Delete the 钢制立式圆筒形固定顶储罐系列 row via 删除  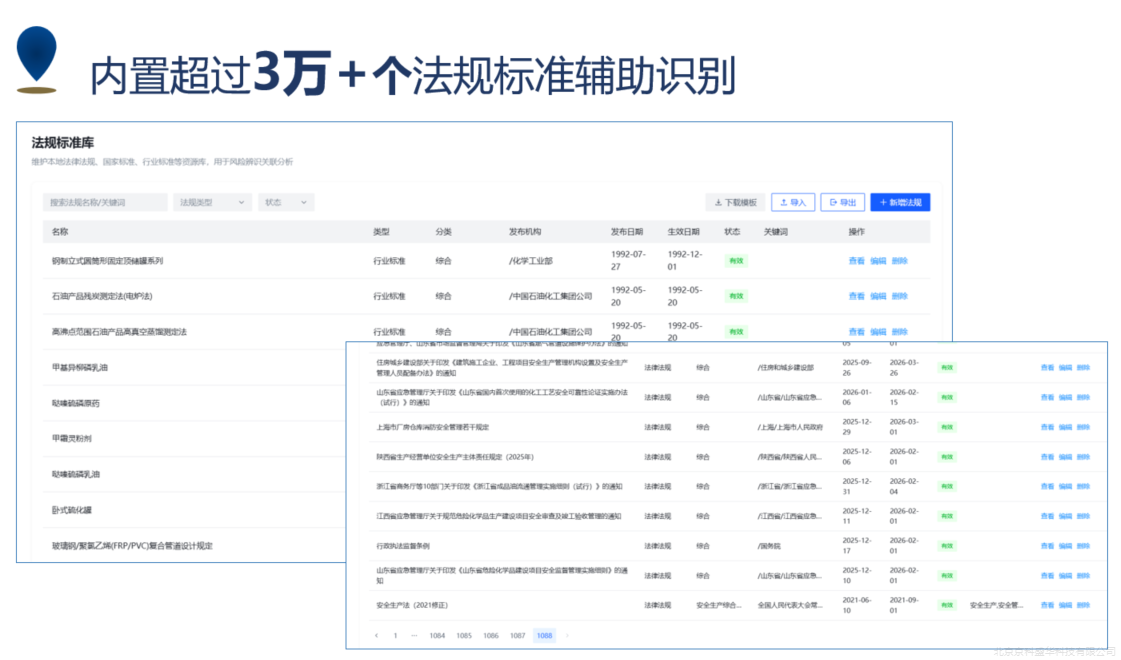899,261
